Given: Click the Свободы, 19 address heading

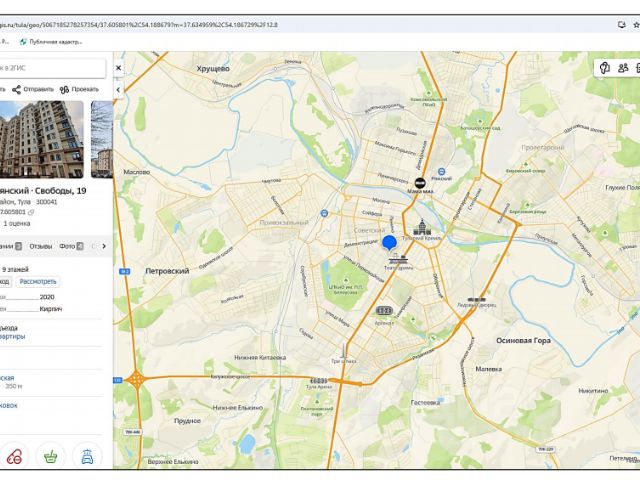Looking at the screenshot, I should tap(60, 191).
